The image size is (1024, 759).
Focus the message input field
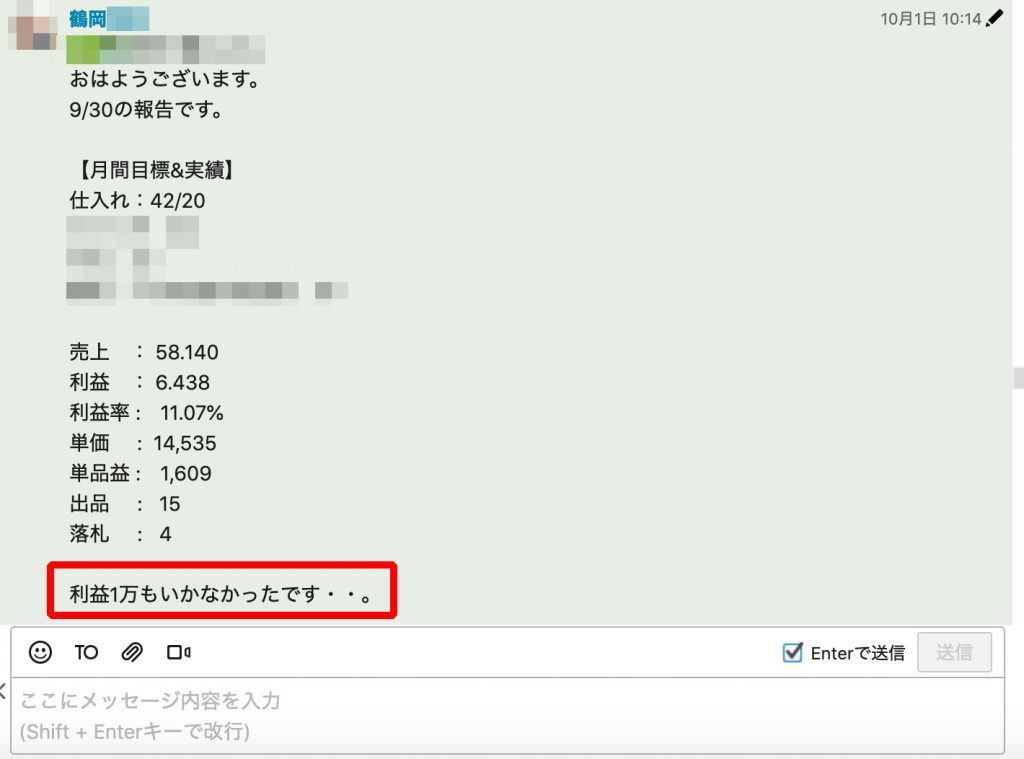pos(507,716)
